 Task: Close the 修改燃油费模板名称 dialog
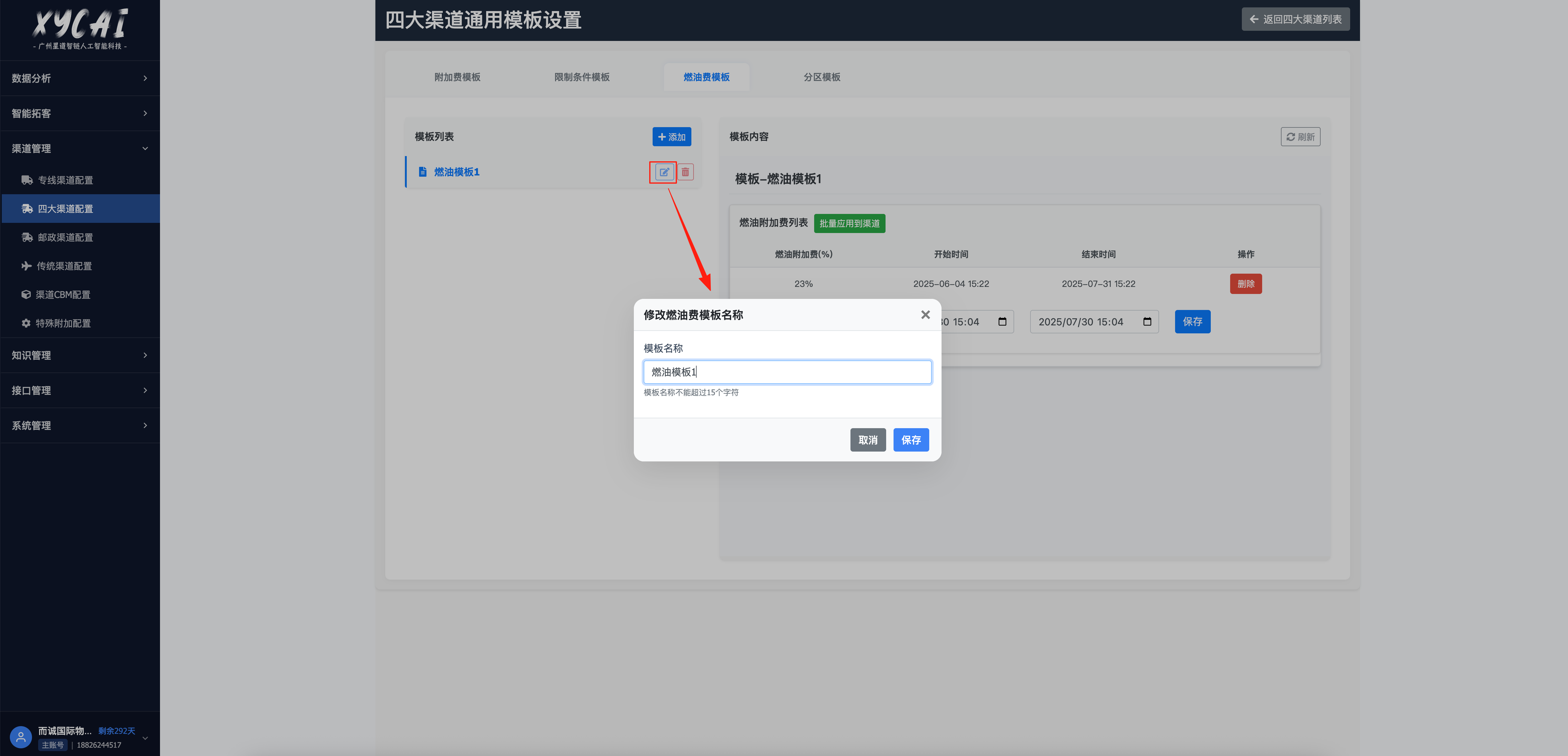coord(925,315)
